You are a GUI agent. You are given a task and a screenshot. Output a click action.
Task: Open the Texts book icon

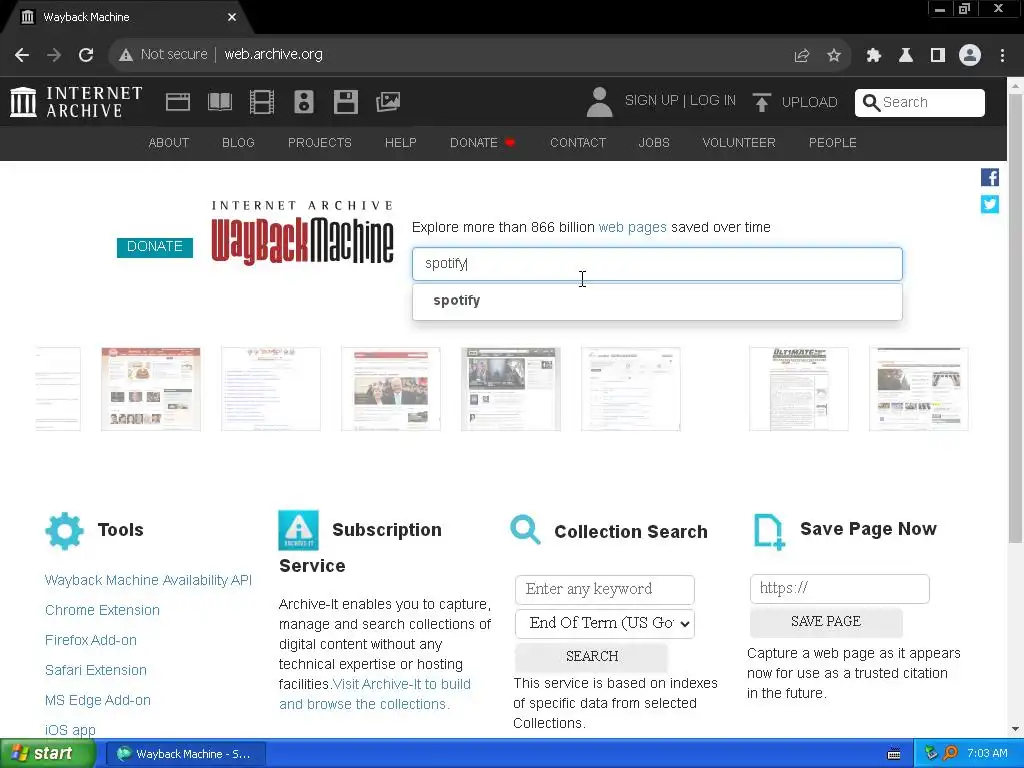coord(219,102)
